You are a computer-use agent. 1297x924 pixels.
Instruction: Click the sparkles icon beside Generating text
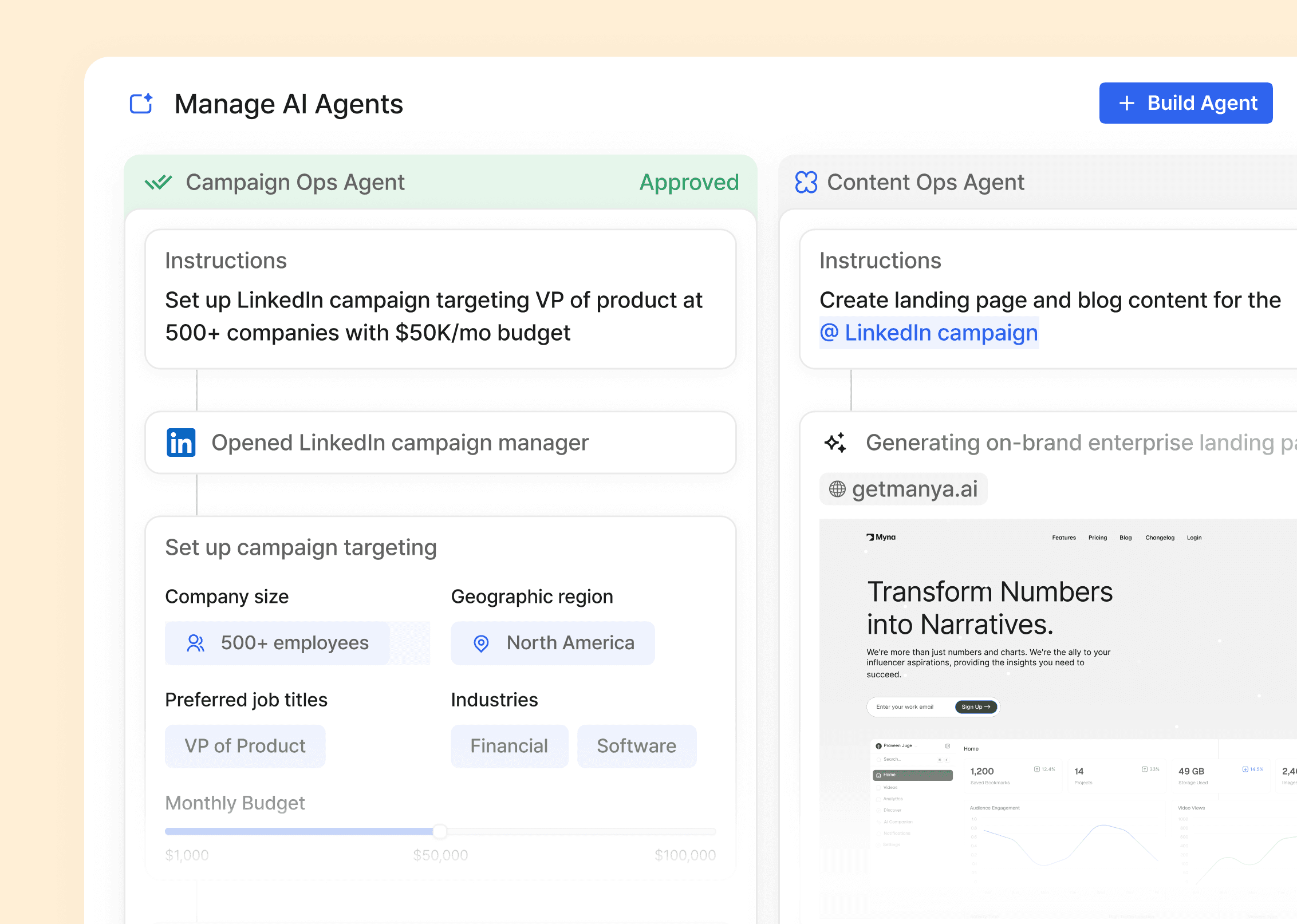point(835,443)
